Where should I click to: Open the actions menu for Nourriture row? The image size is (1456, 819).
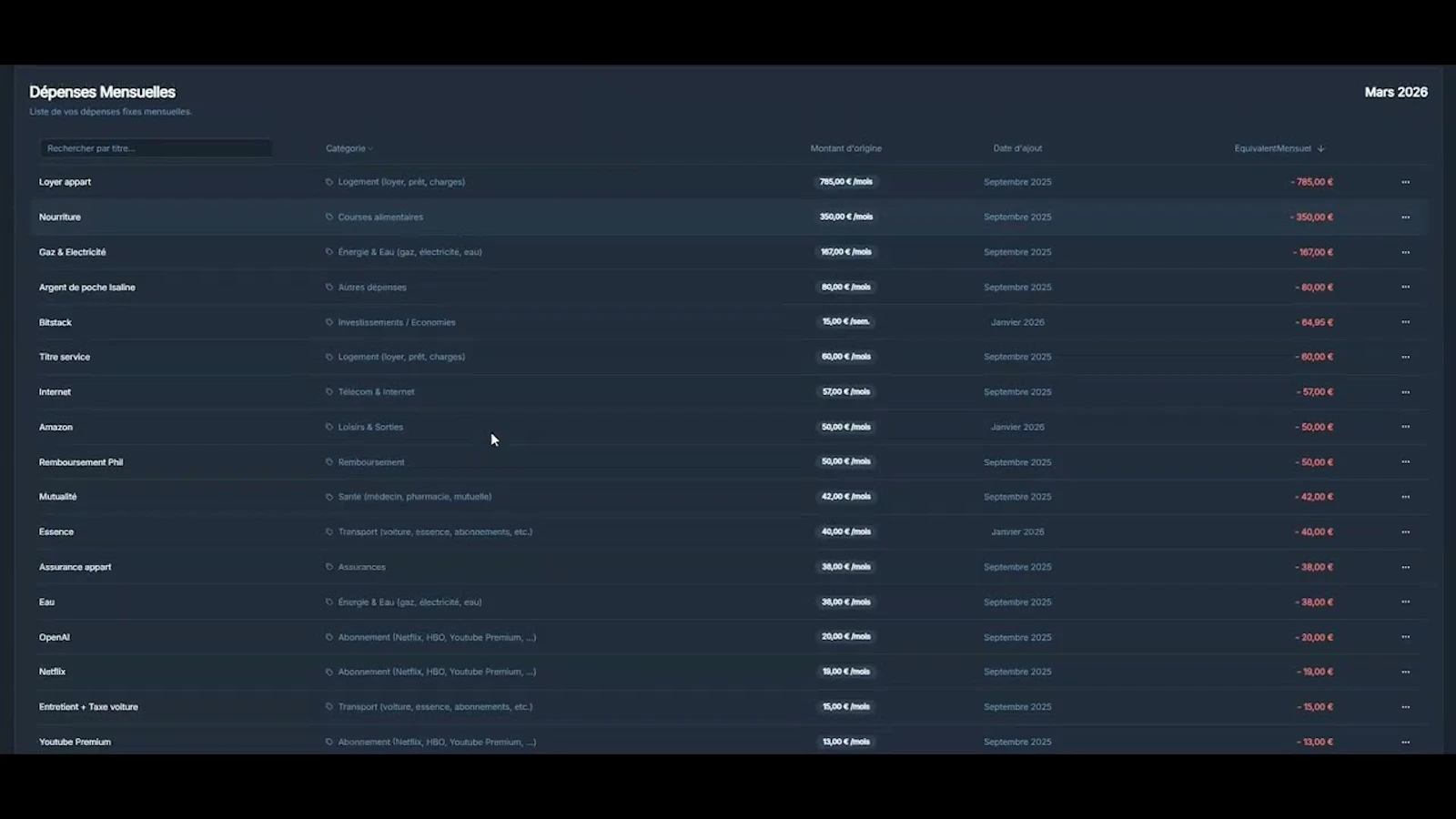(x=1405, y=217)
